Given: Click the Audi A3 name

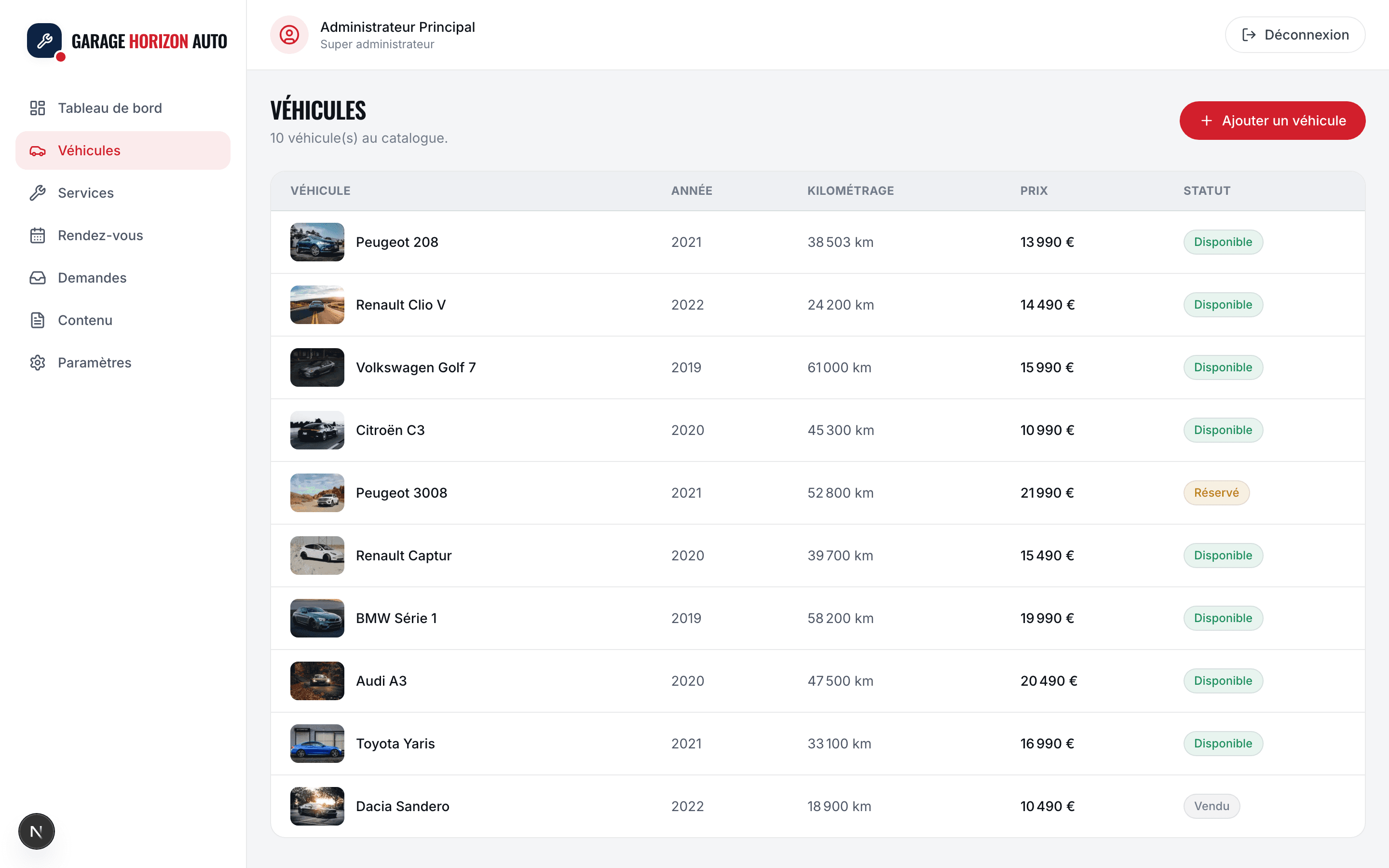Looking at the screenshot, I should (381, 681).
